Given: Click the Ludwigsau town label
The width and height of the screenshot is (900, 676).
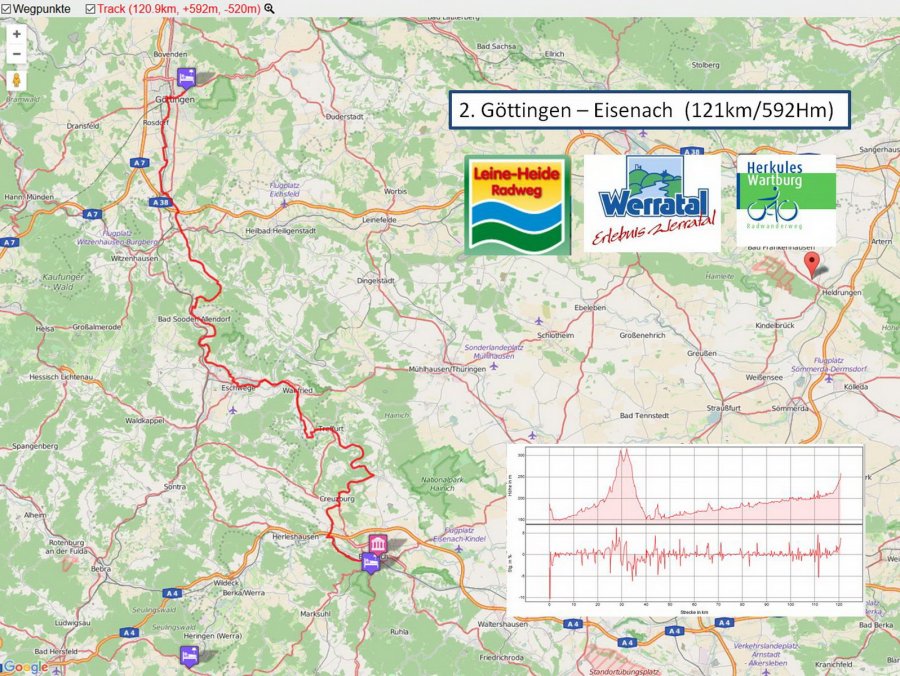Looking at the screenshot, I should (72, 623).
